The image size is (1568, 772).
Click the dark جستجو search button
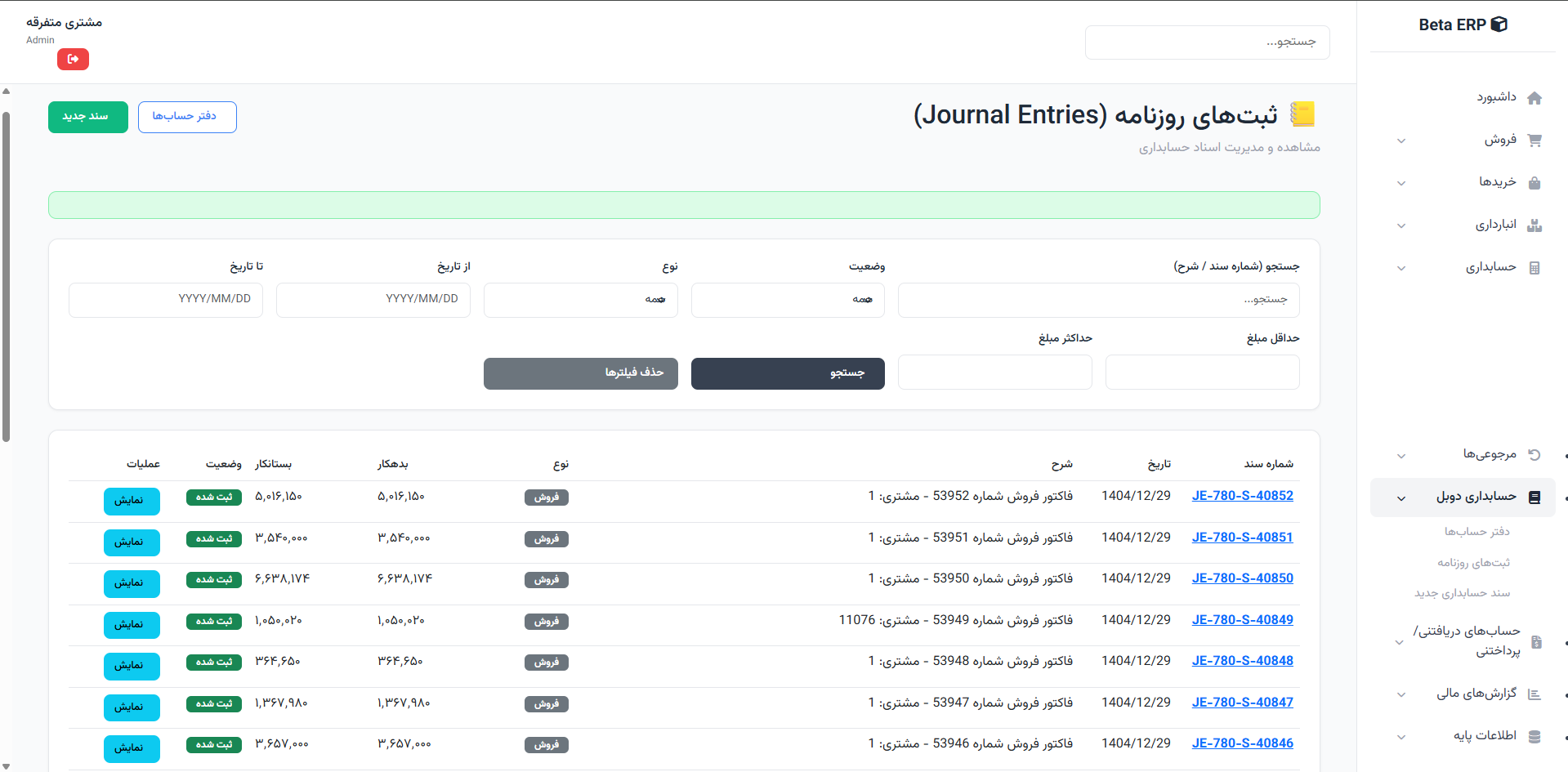788,373
